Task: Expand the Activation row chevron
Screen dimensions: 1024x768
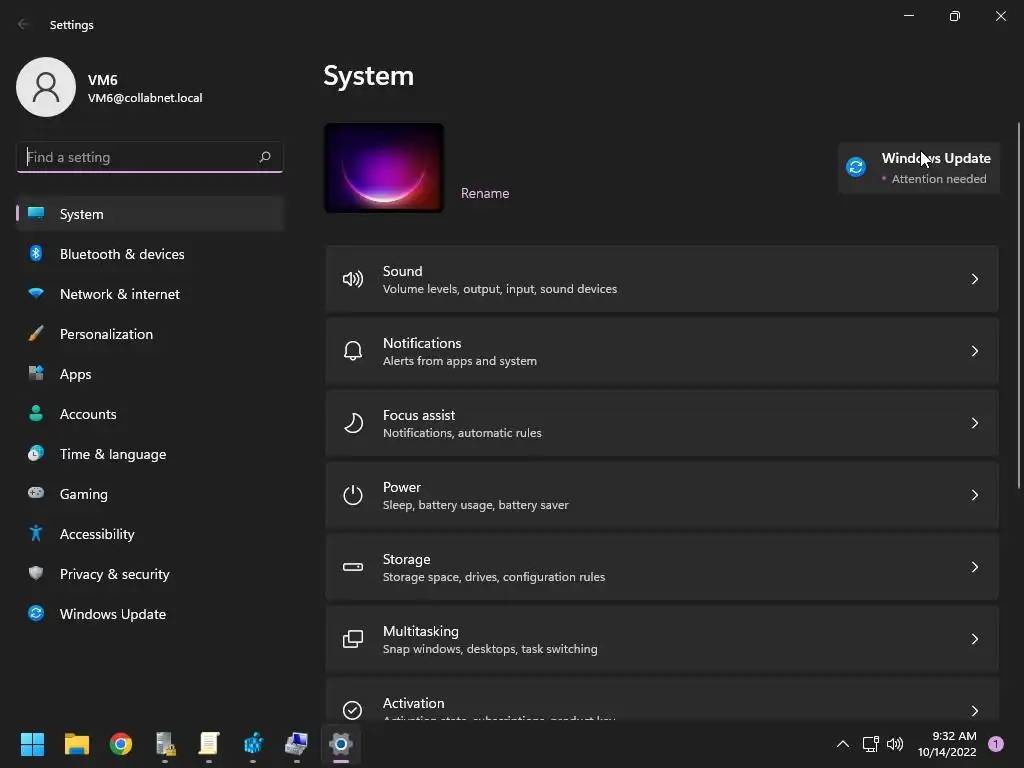Action: coord(974,711)
